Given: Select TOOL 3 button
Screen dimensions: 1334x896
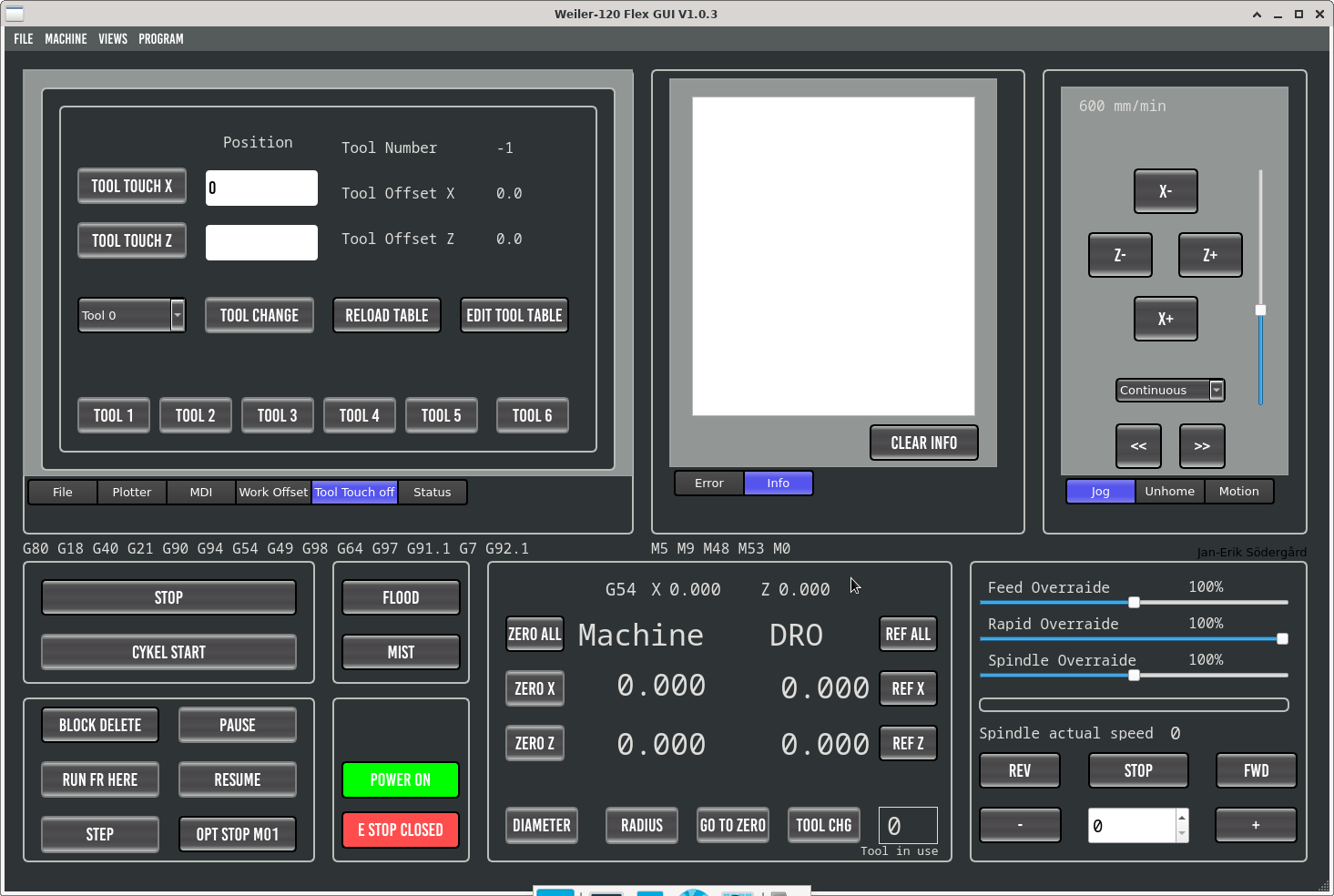Looking at the screenshot, I should 278,415.
